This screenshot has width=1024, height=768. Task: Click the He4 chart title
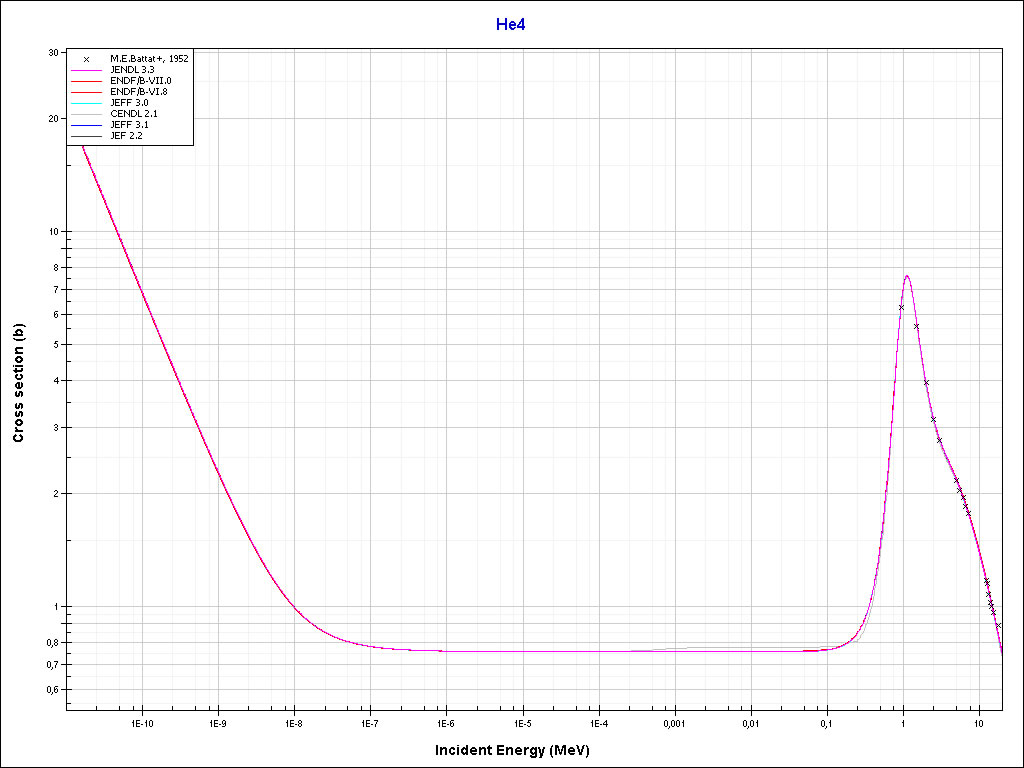pos(511,24)
